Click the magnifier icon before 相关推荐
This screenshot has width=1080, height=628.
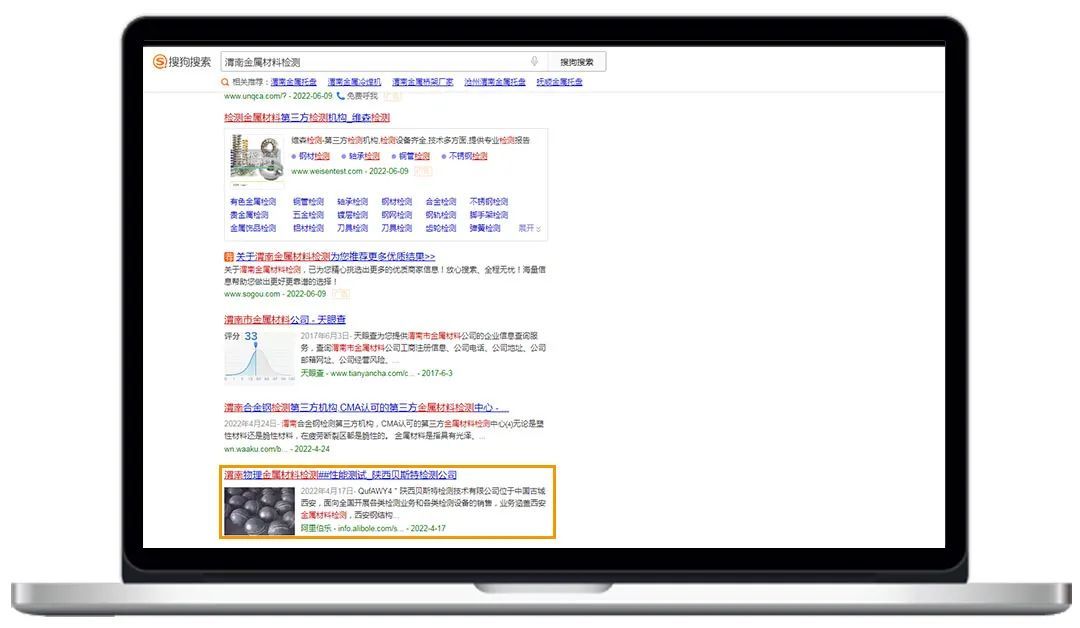pos(225,82)
